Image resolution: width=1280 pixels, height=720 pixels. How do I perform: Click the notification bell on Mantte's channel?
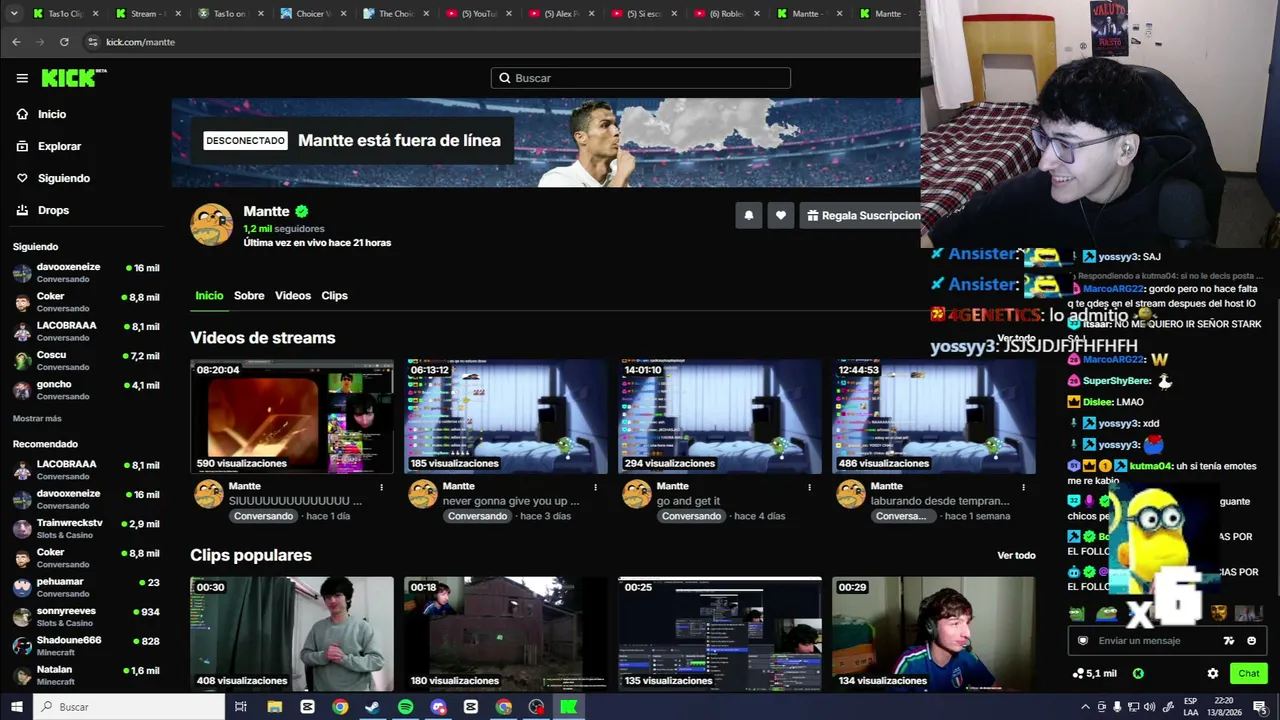tap(748, 215)
